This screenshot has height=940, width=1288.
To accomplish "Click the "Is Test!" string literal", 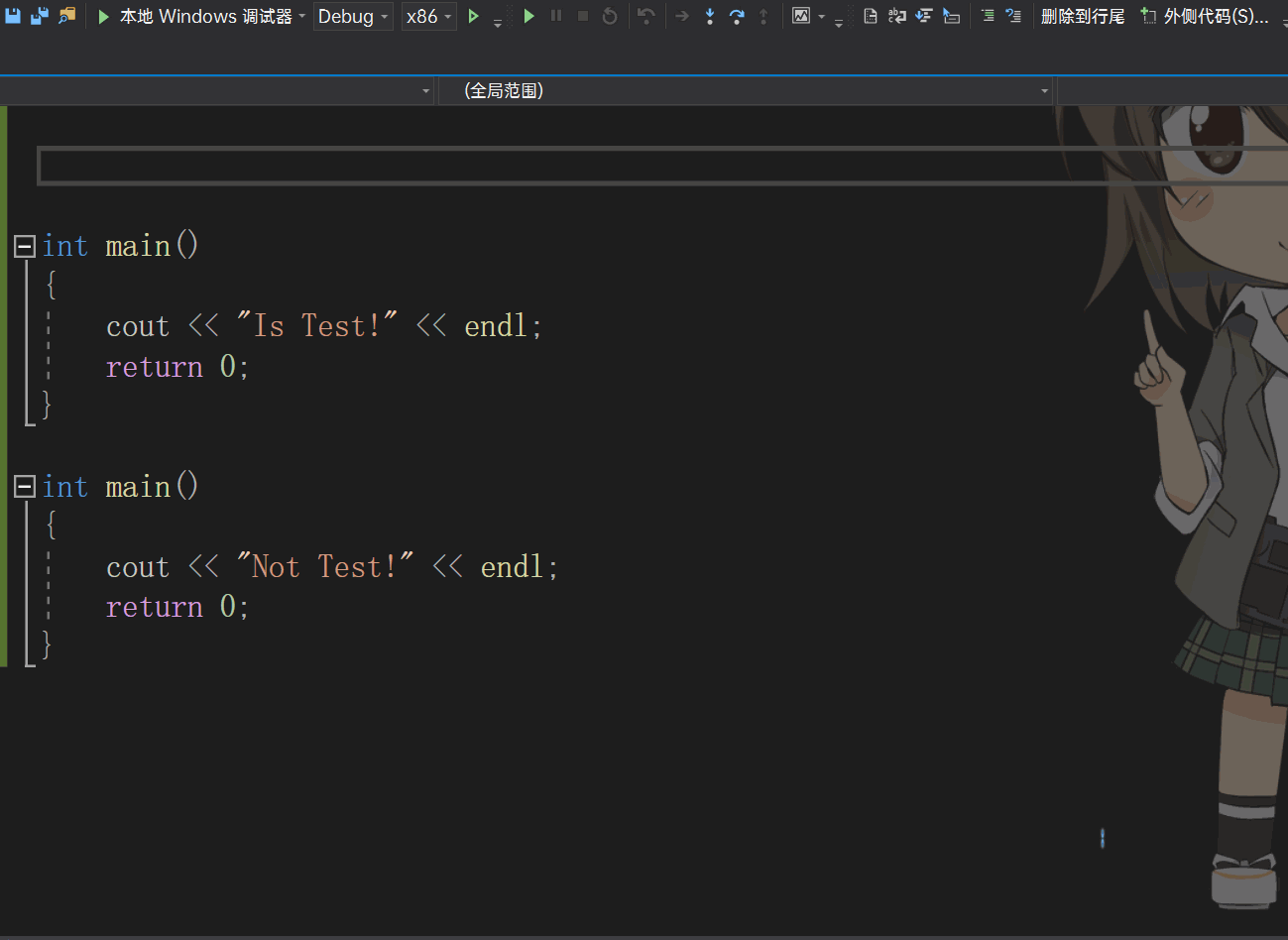I will 316,325.
